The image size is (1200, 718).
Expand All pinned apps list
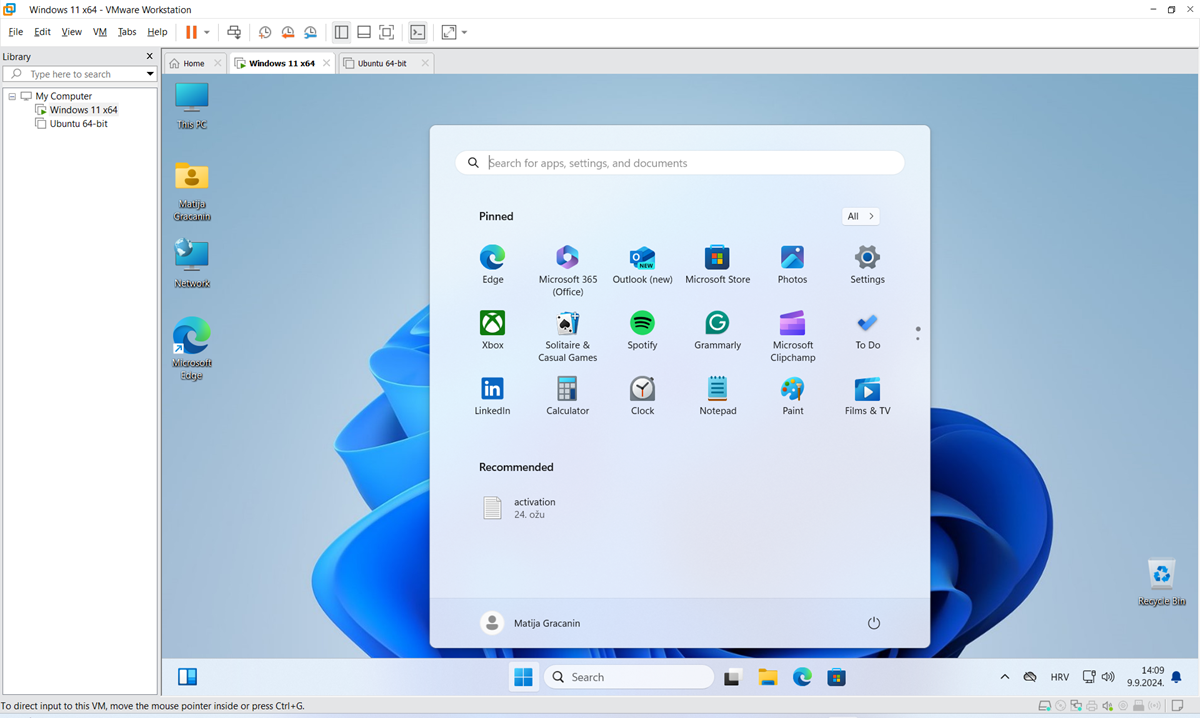(x=860, y=216)
